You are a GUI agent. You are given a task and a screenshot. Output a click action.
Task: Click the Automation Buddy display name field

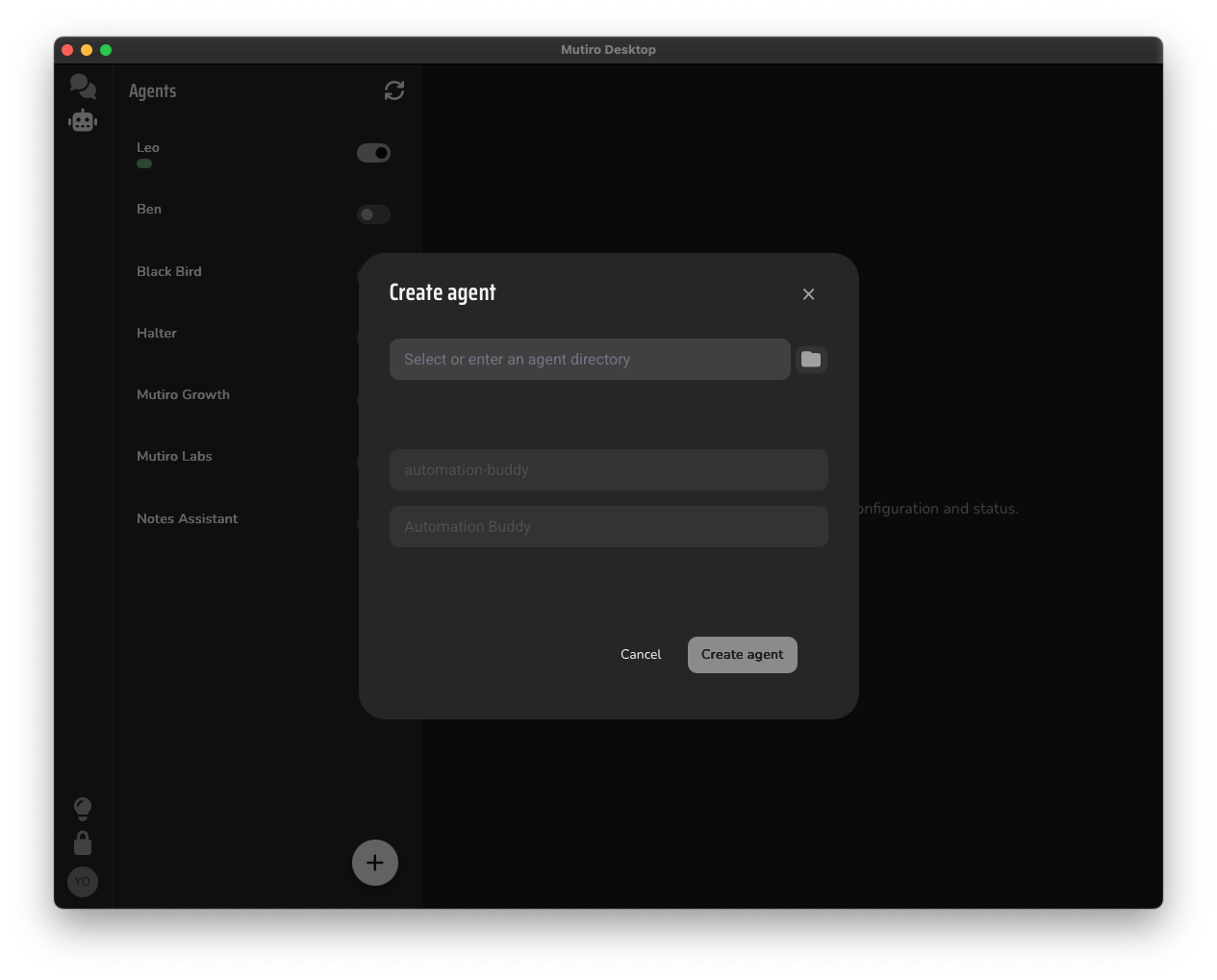tap(608, 526)
